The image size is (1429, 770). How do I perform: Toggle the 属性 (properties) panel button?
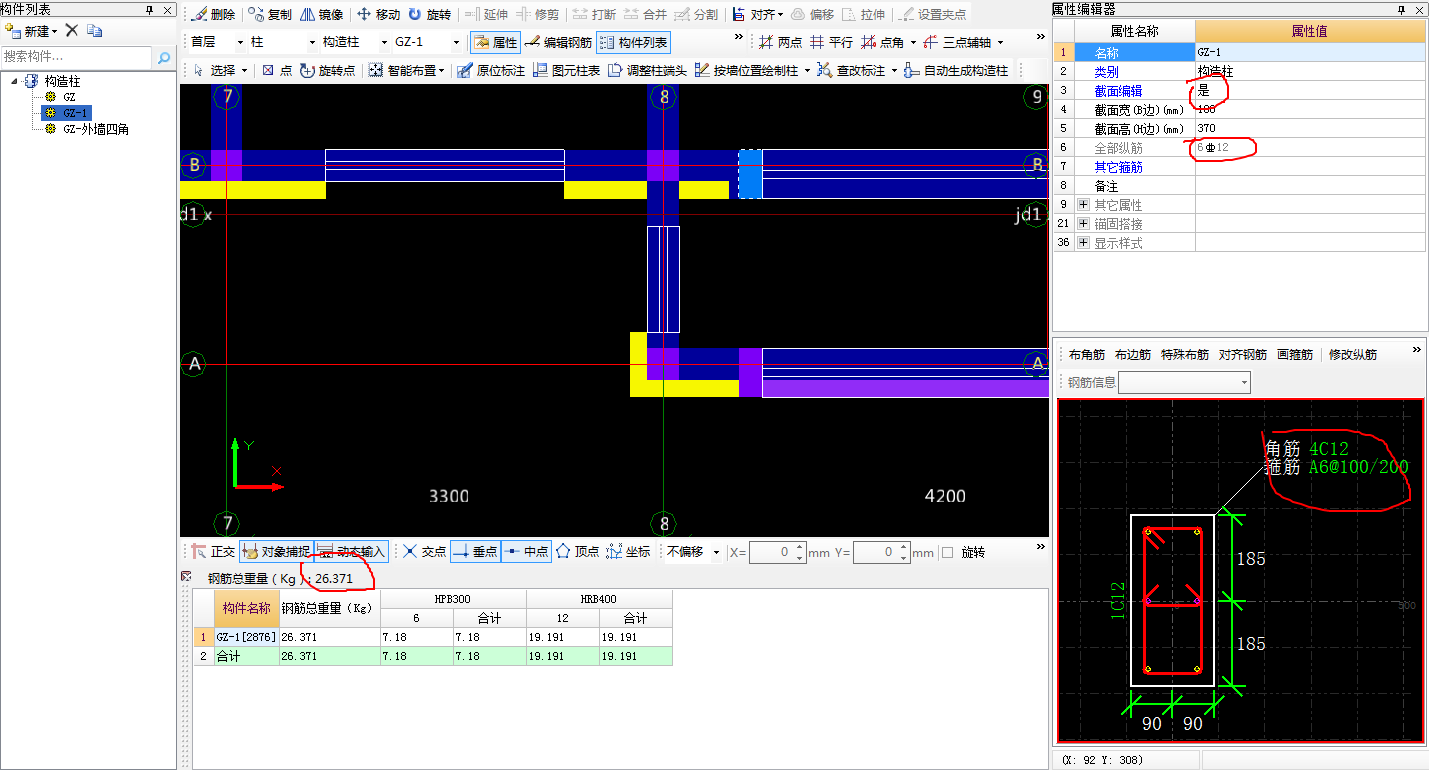pyautogui.click(x=494, y=43)
